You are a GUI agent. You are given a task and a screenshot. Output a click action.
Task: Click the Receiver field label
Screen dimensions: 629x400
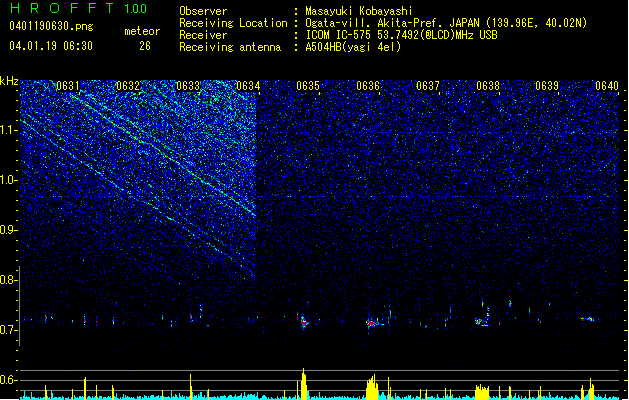[203, 35]
